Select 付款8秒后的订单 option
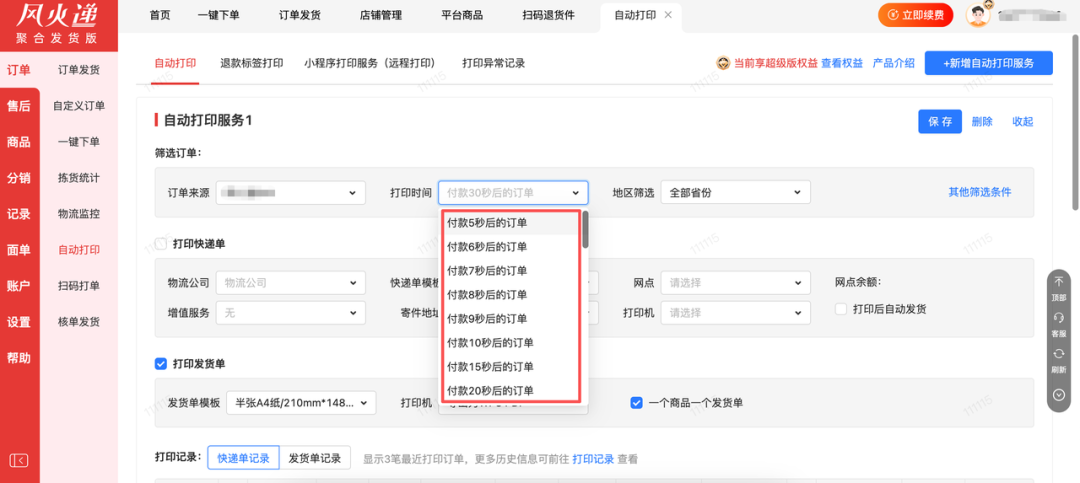The width and height of the screenshot is (1080, 483). coord(510,294)
